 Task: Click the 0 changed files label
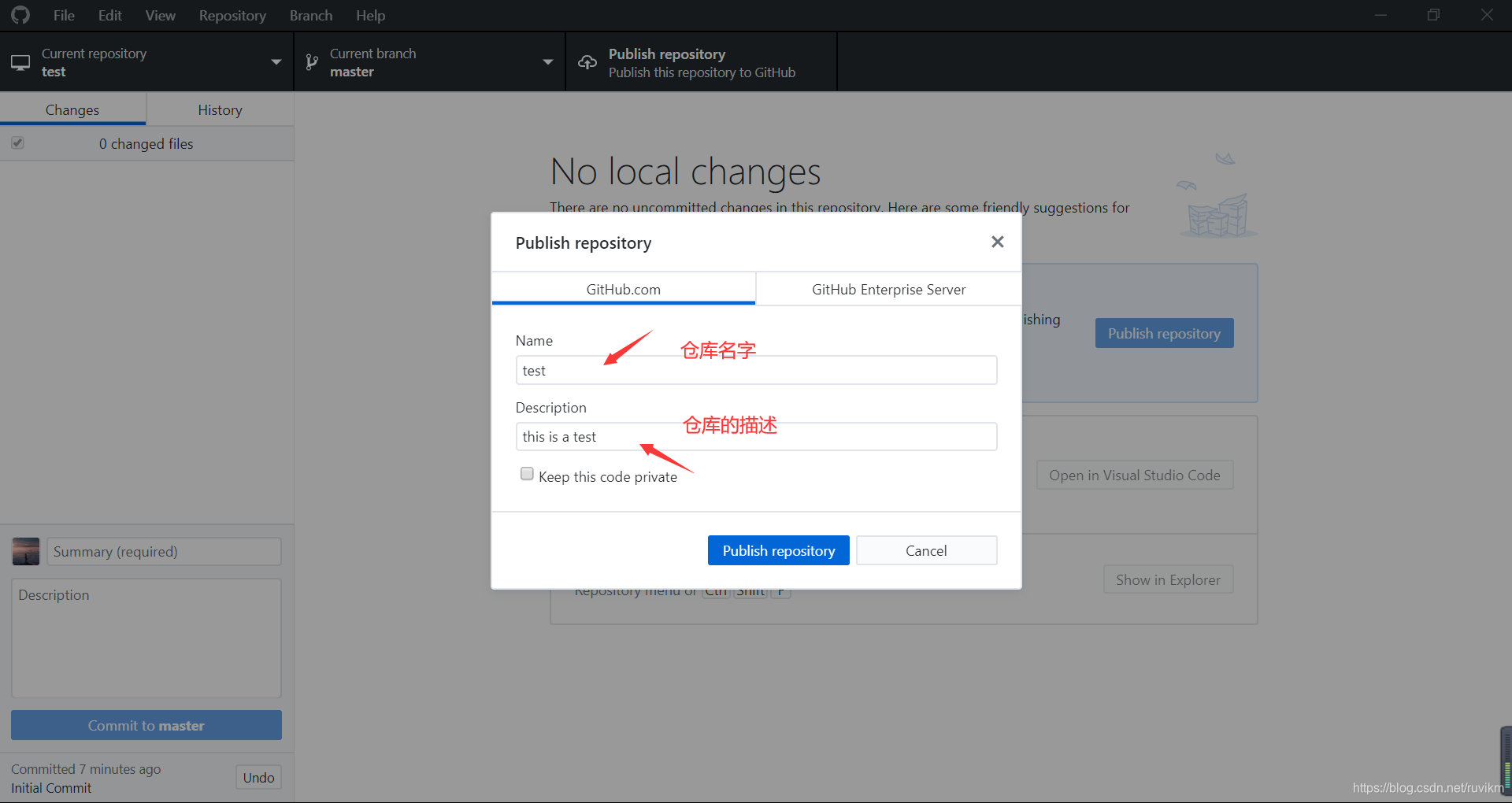pyautogui.click(x=146, y=143)
